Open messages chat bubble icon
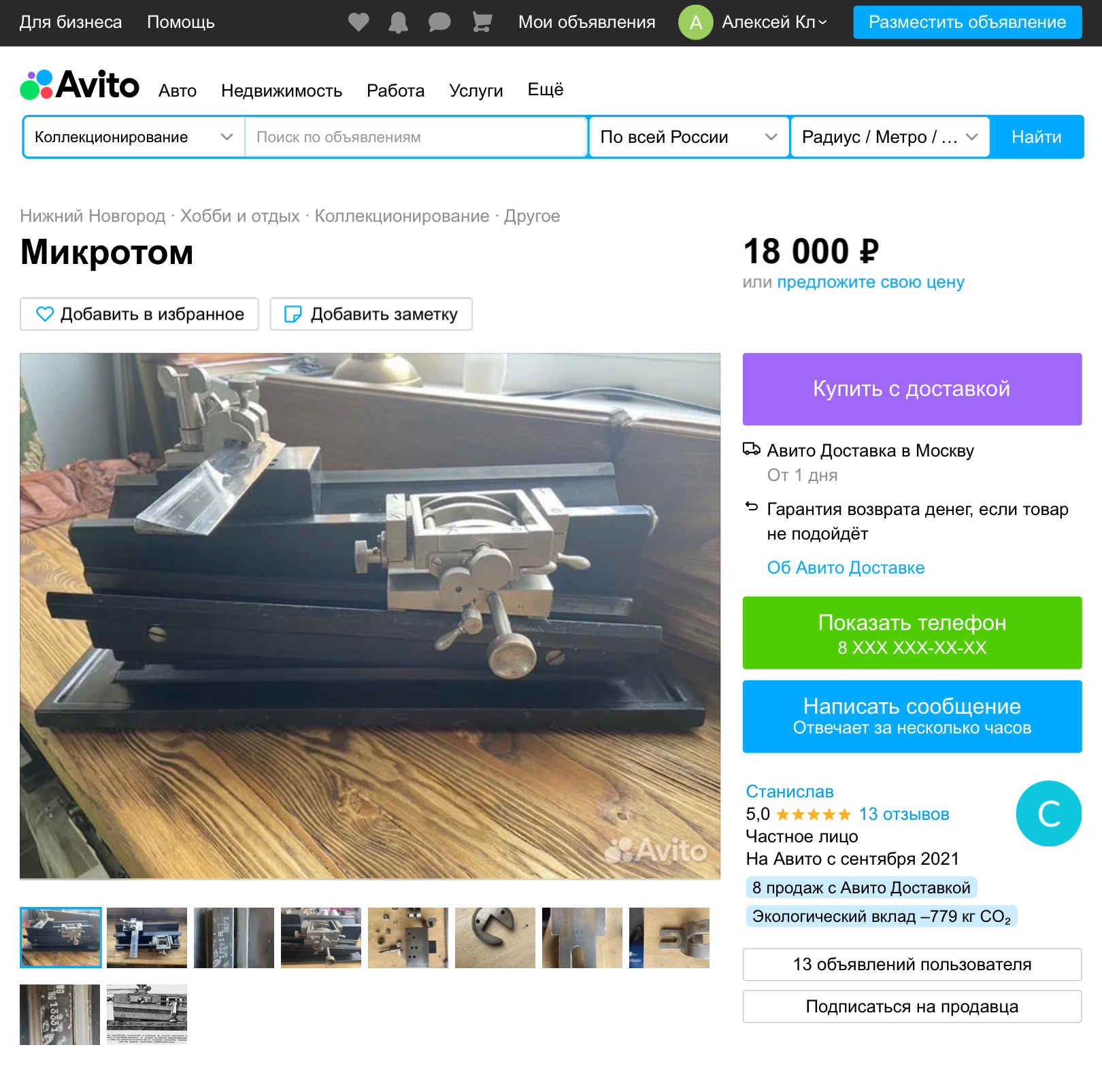The width and height of the screenshot is (1102, 1092). (439, 22)
